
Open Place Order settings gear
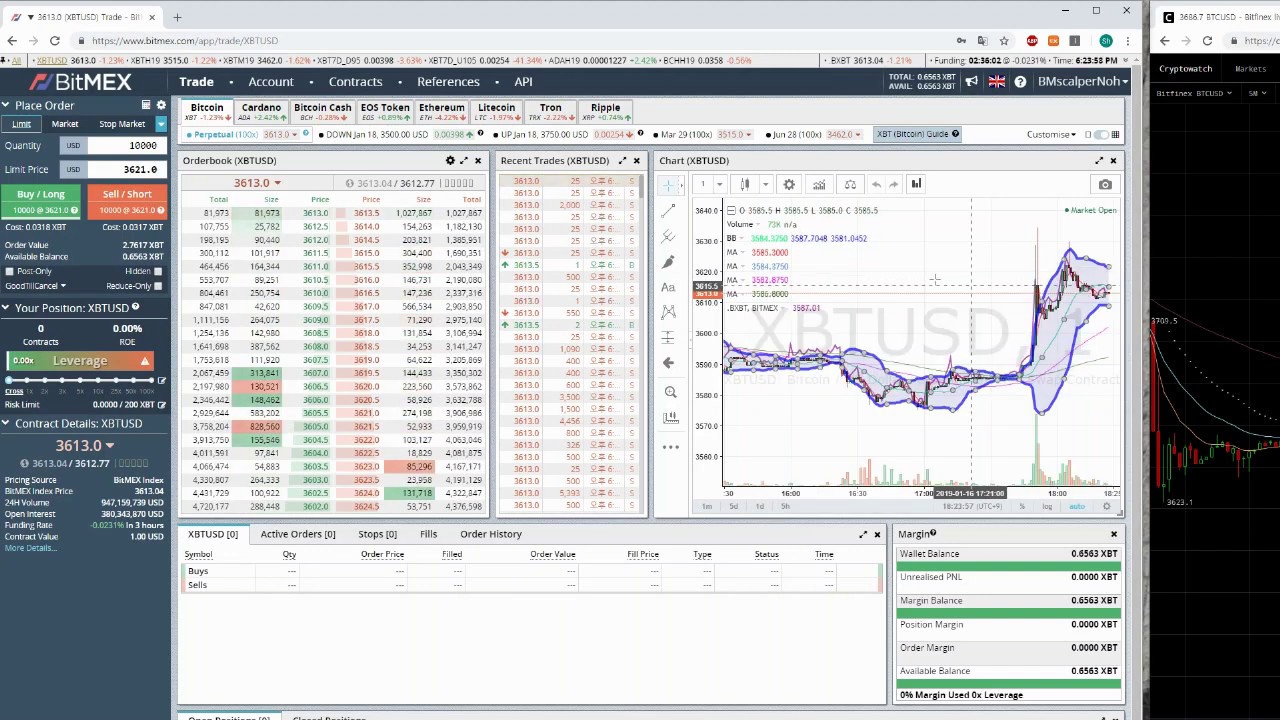click(x=161, y=105)
